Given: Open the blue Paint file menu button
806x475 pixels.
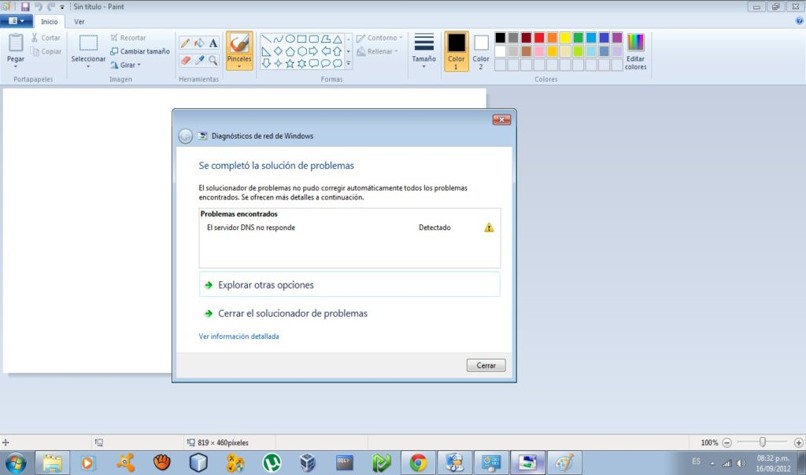Looking at the screenshot, I should [16, 21].
